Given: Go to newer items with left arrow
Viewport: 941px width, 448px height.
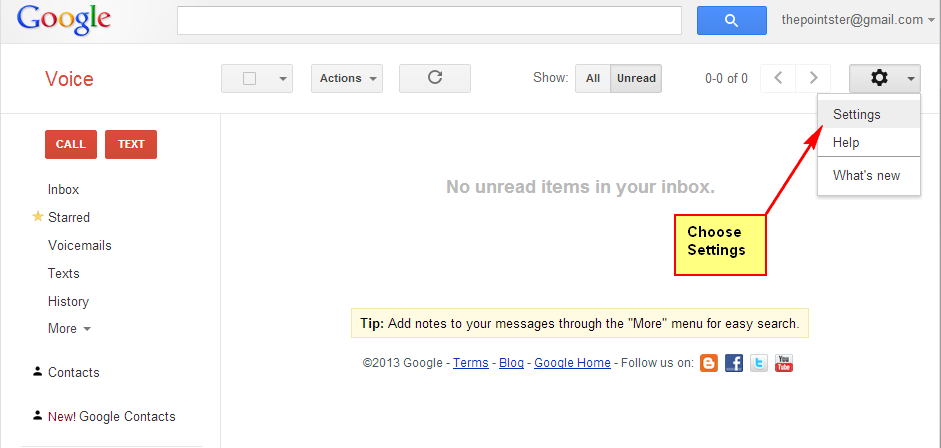Looking at the screenshot, I should [x=778, y=78].
